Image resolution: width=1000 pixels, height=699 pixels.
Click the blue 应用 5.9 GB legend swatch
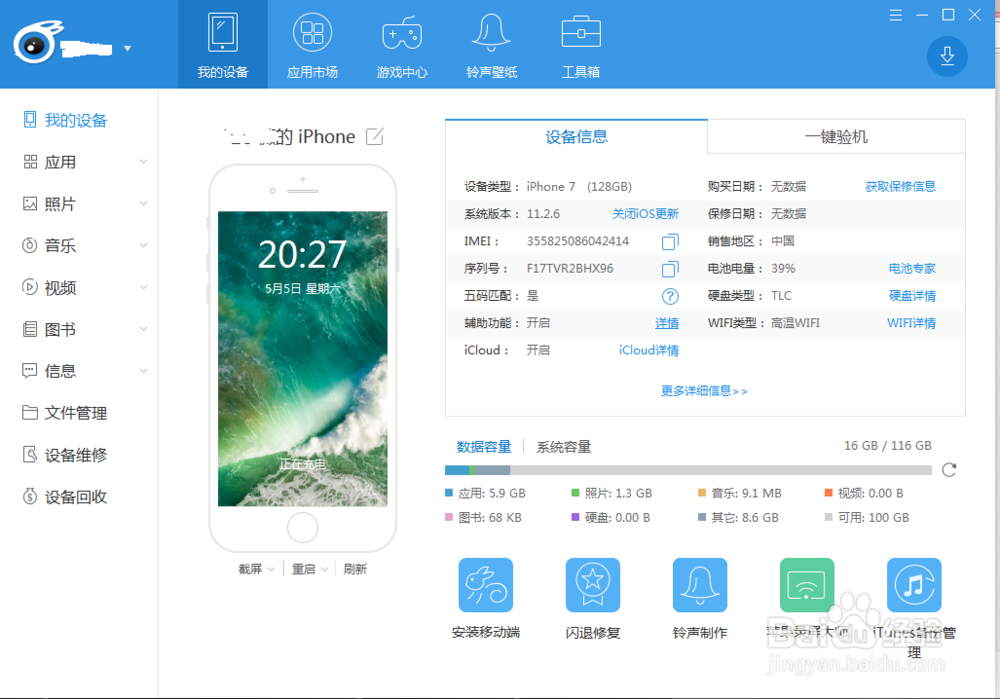pyautogui.click(x=449, y=493)
